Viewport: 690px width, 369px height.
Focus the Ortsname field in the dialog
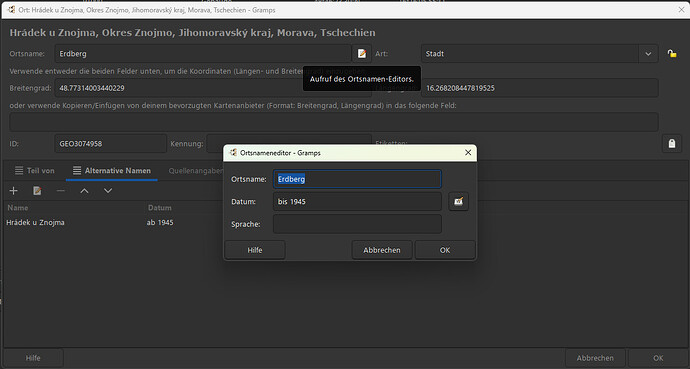coord(357,179)
